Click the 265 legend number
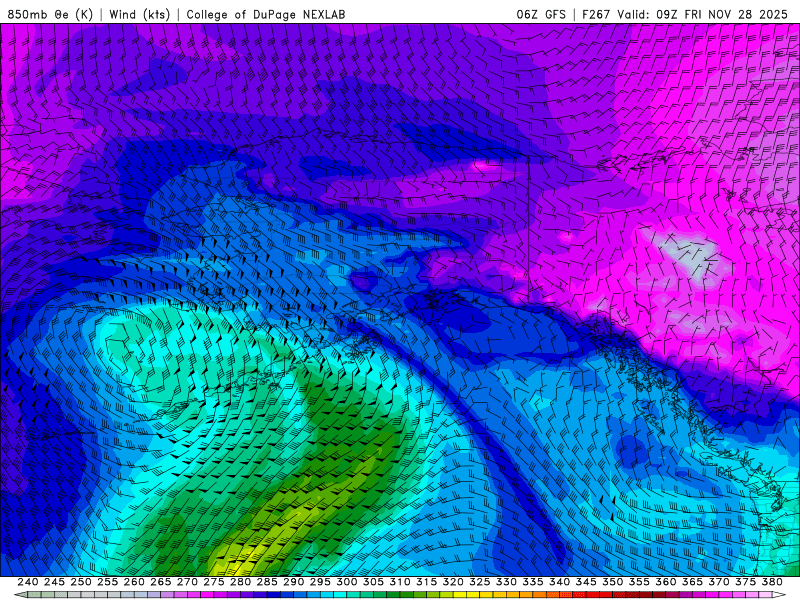This screenshot has width=800, height=600. (160, 582)
